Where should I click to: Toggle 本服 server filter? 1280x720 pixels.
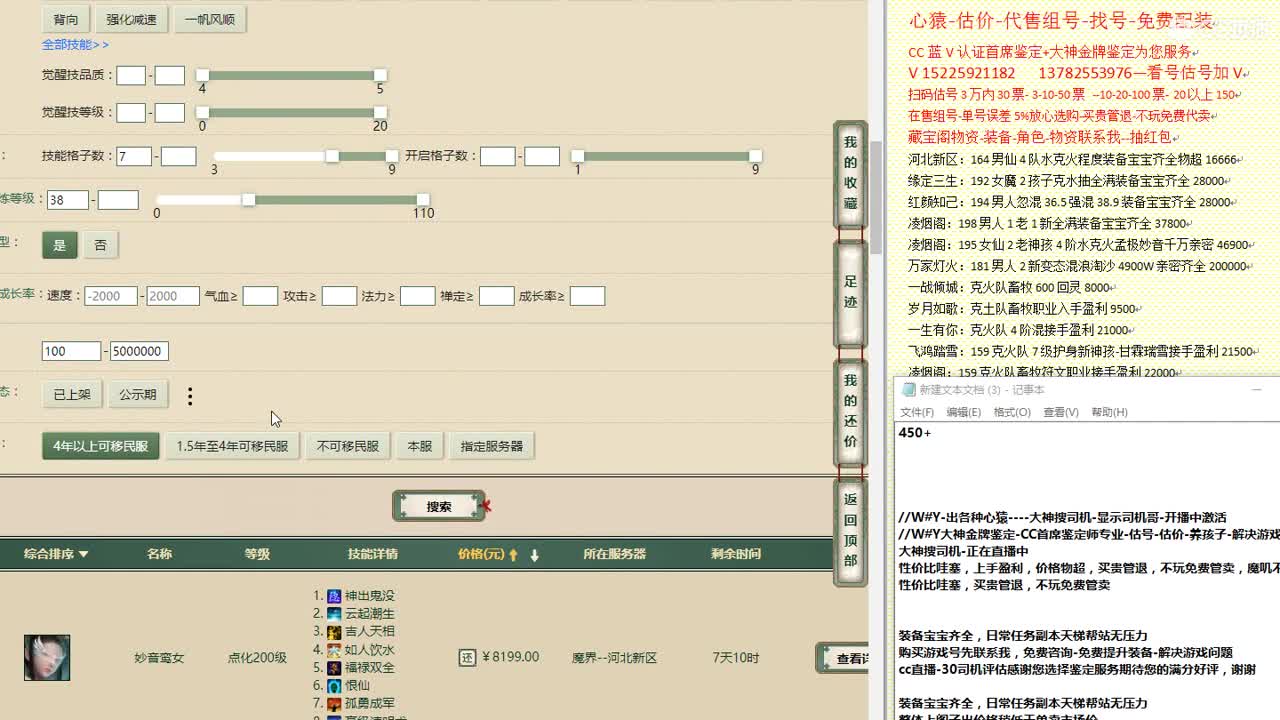pos(420,446)
